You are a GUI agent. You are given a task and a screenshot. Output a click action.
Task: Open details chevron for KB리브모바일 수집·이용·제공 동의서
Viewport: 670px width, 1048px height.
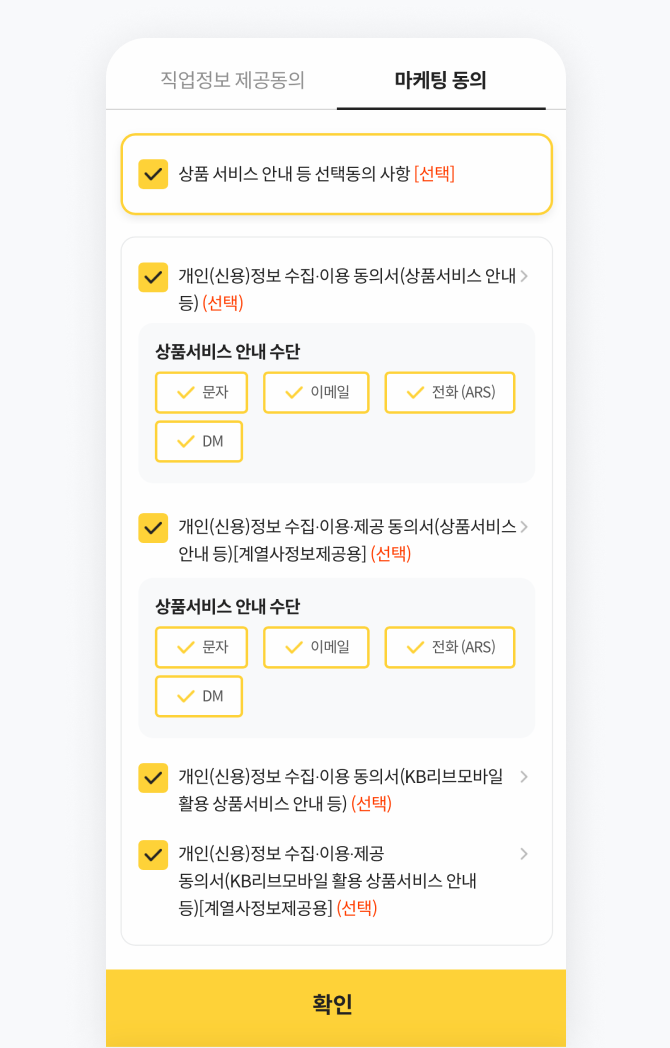pos(524,854)
